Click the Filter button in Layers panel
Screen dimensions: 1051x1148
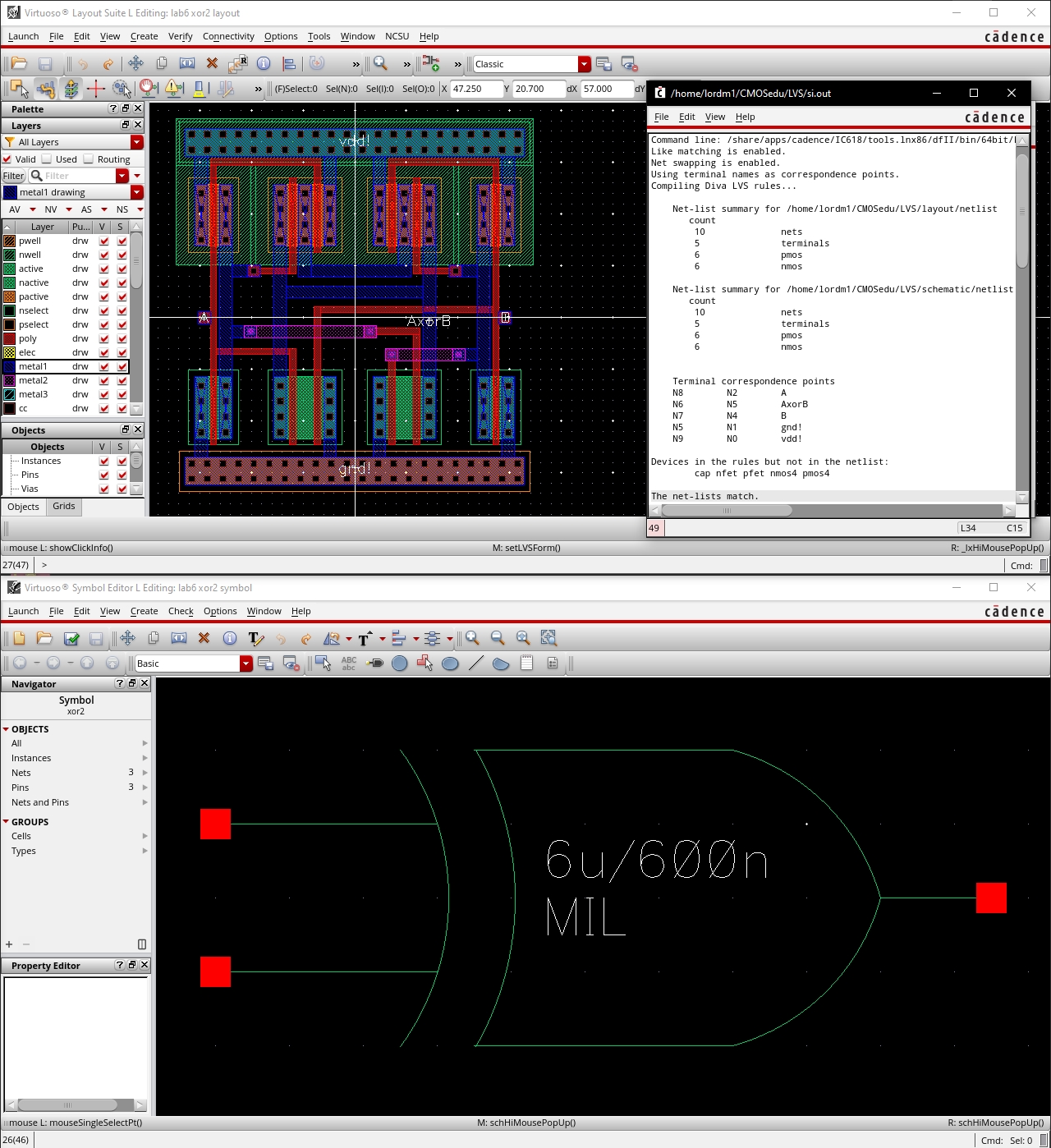(x=13, y=176)
